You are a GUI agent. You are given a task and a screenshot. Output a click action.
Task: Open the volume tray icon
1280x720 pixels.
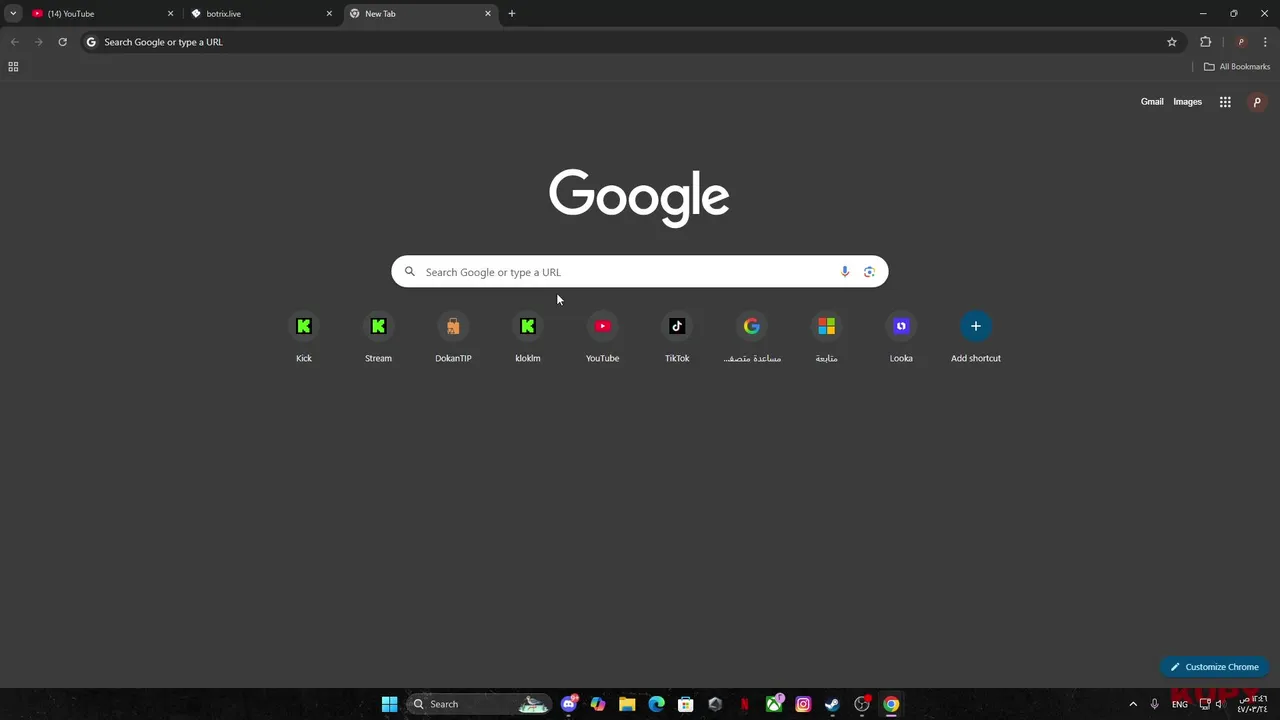1219,704
